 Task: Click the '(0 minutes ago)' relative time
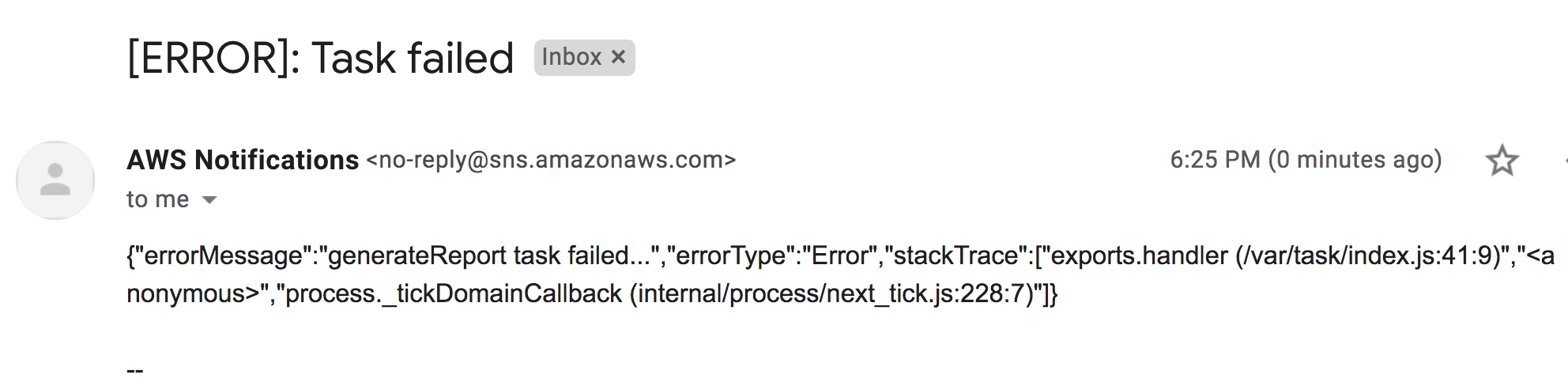1355,160
